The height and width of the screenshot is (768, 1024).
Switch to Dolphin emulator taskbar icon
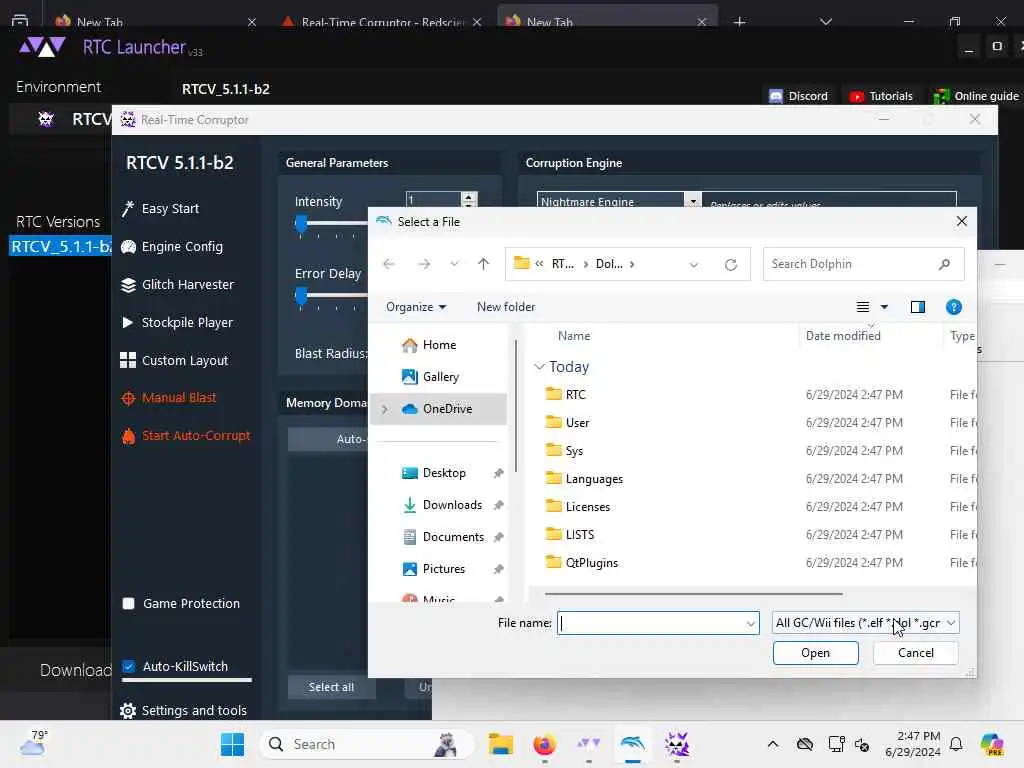(632, 744)
